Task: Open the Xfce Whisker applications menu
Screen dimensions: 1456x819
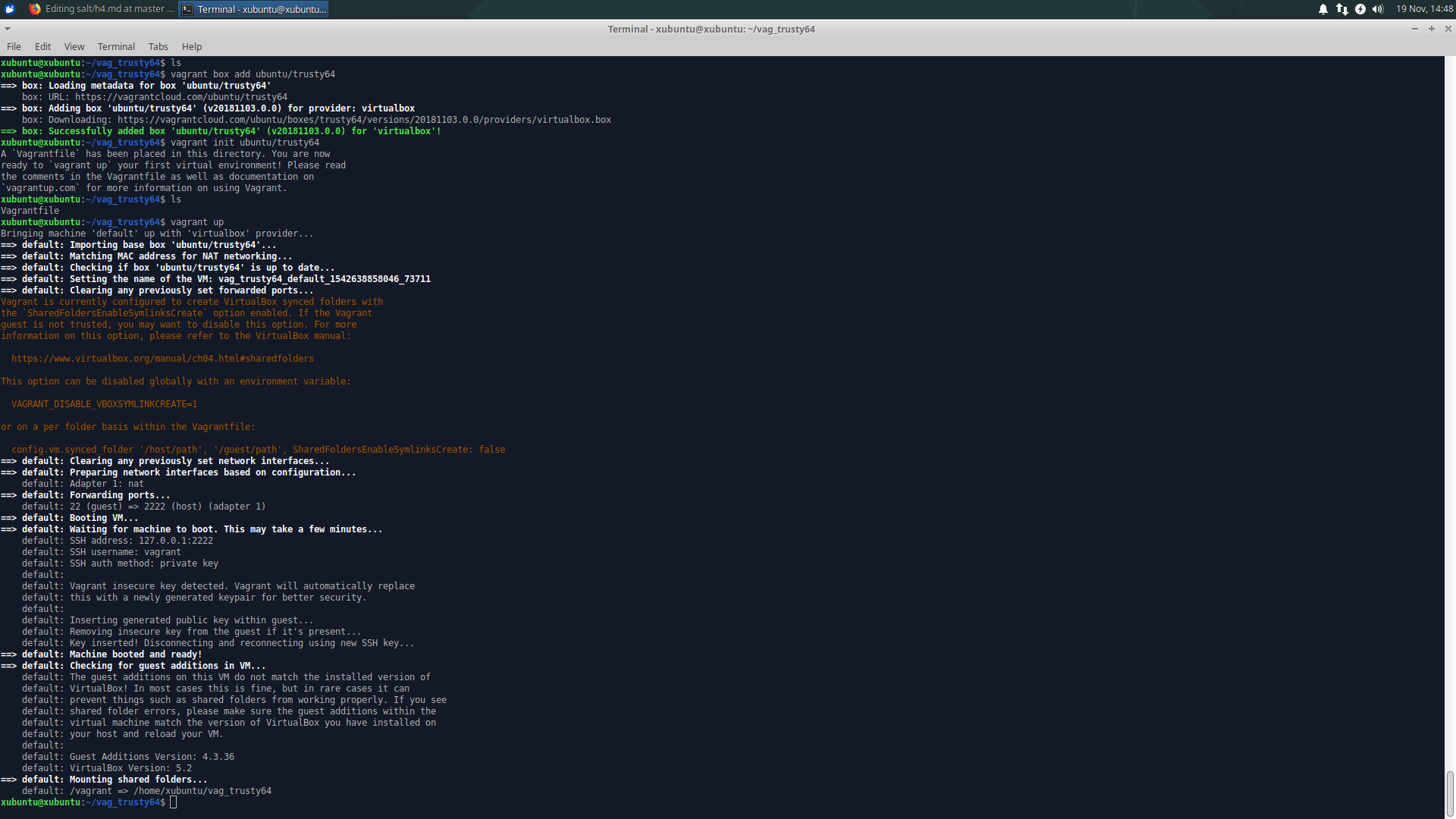Action: coord(10,9)
